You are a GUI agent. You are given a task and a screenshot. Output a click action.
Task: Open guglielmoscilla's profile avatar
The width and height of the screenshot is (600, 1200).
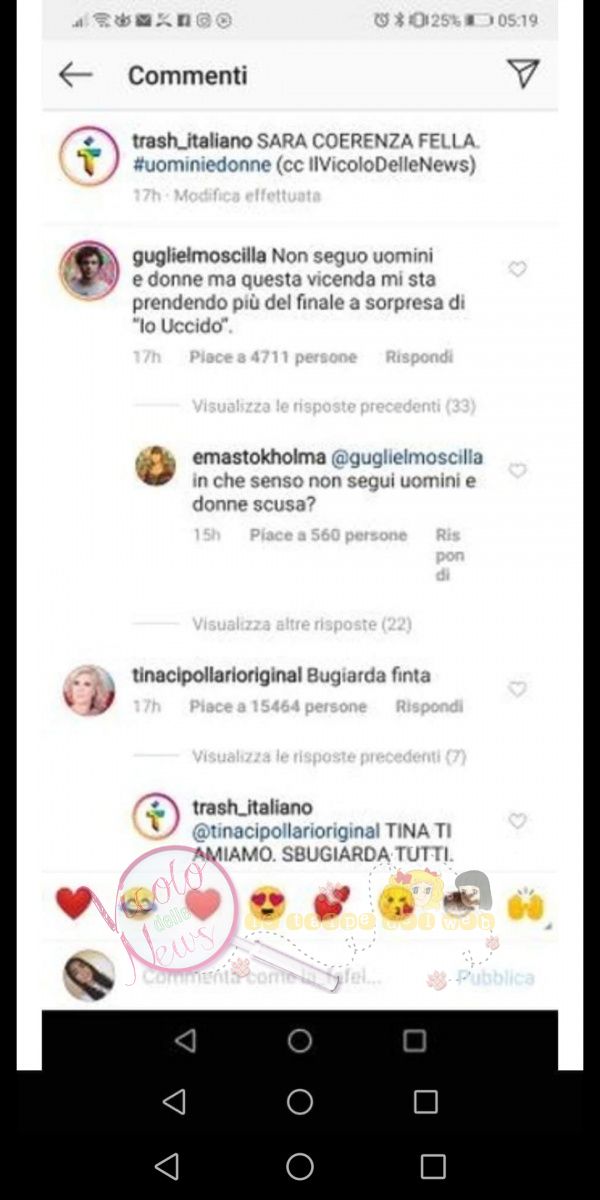pyautogui.click(x=89, y=270)
